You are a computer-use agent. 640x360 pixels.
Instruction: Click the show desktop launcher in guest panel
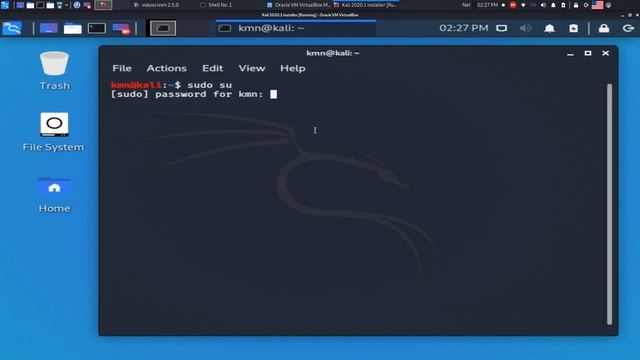49,28
